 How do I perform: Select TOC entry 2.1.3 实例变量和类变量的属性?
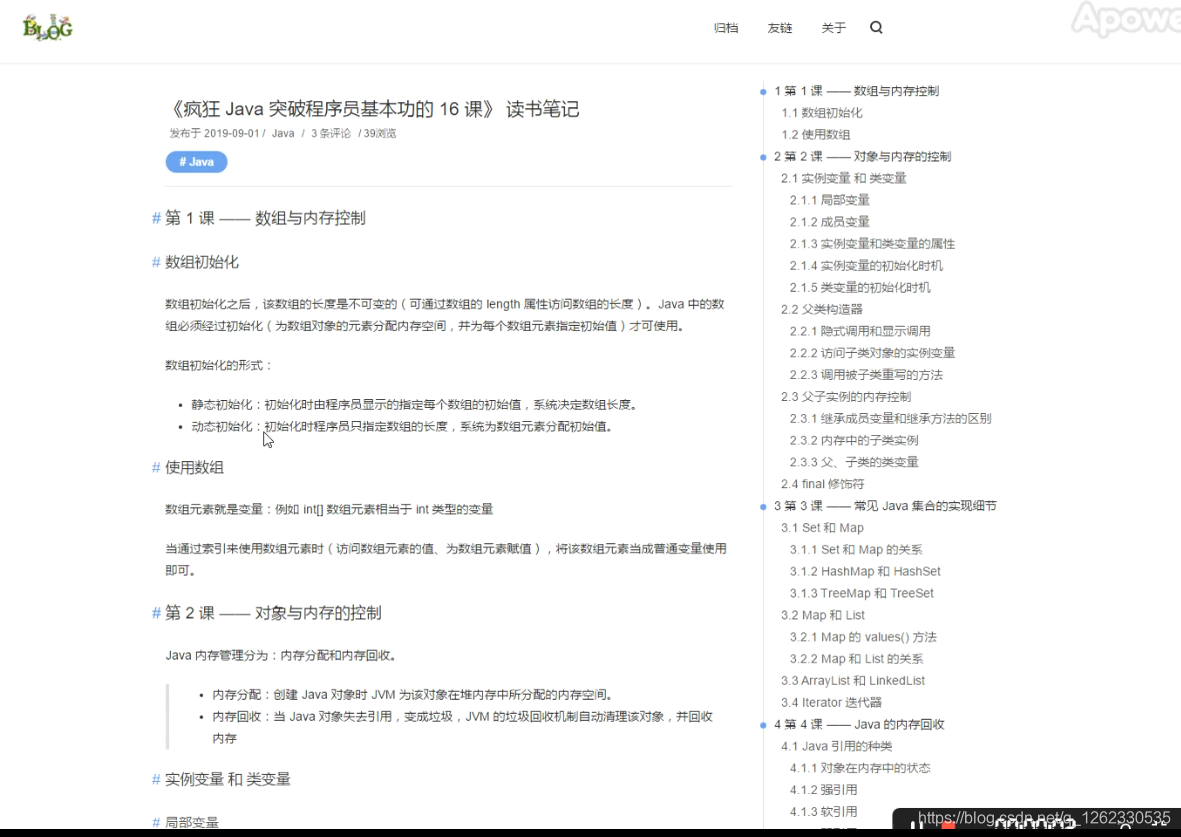point(872,244)
